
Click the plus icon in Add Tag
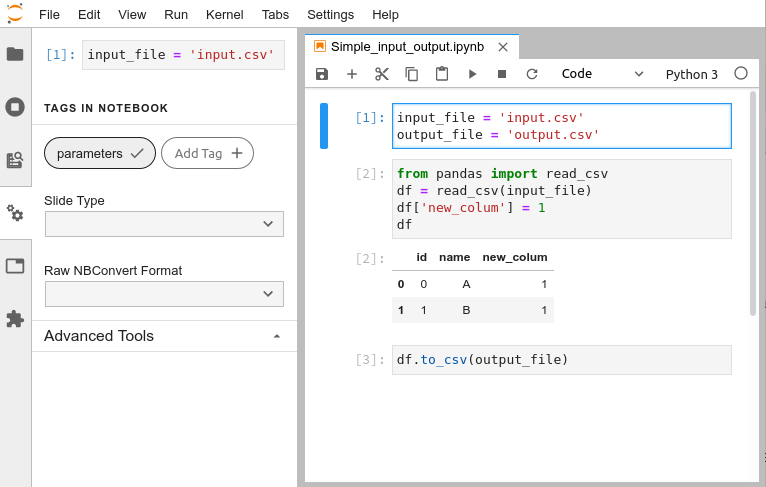(x=237, y=153)
